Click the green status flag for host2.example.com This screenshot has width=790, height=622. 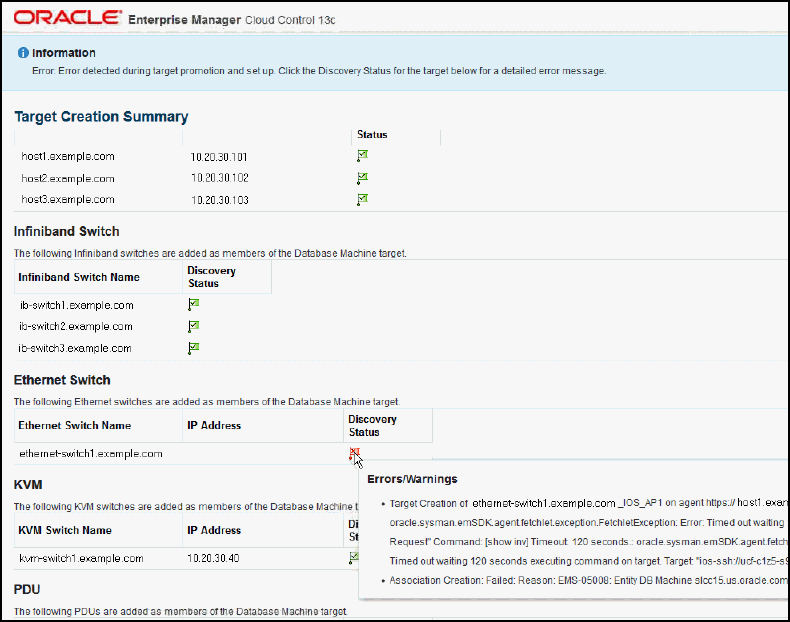(362, 178)
